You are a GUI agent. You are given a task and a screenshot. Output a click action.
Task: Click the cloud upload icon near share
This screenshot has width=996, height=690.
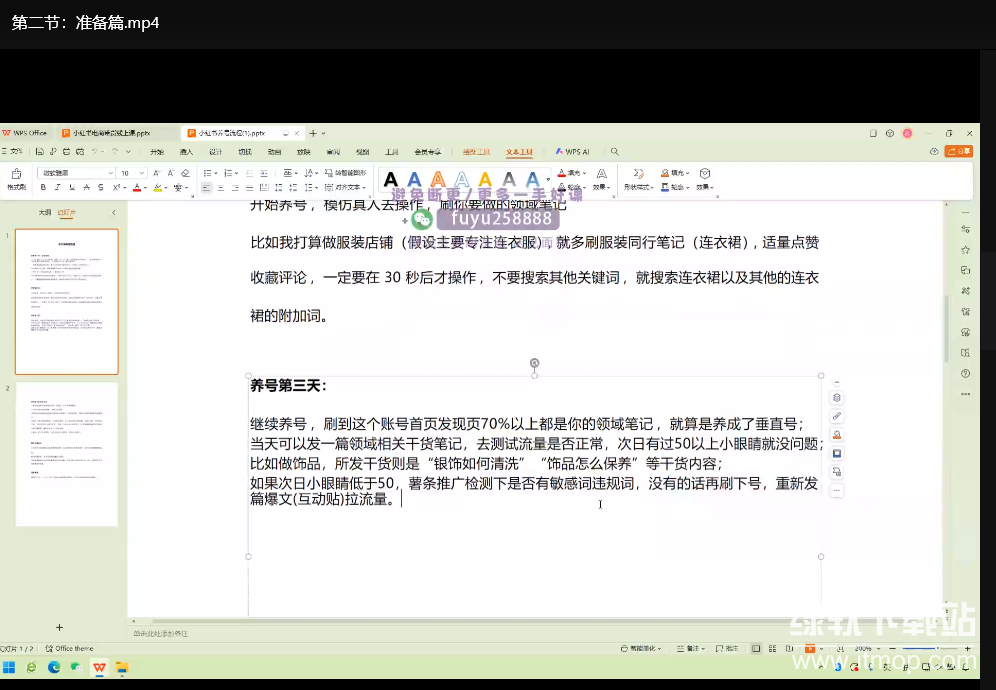[x=934, y=152]
